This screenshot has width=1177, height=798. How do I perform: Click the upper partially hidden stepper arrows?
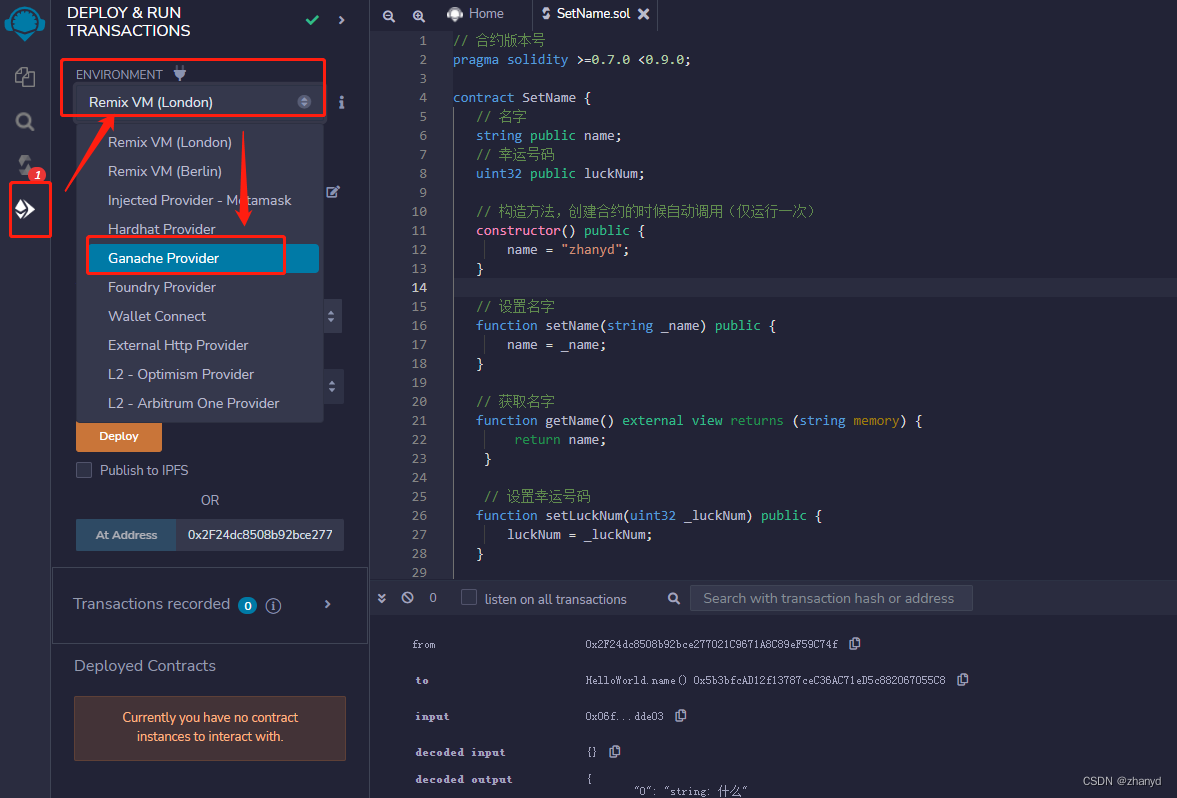332,317
